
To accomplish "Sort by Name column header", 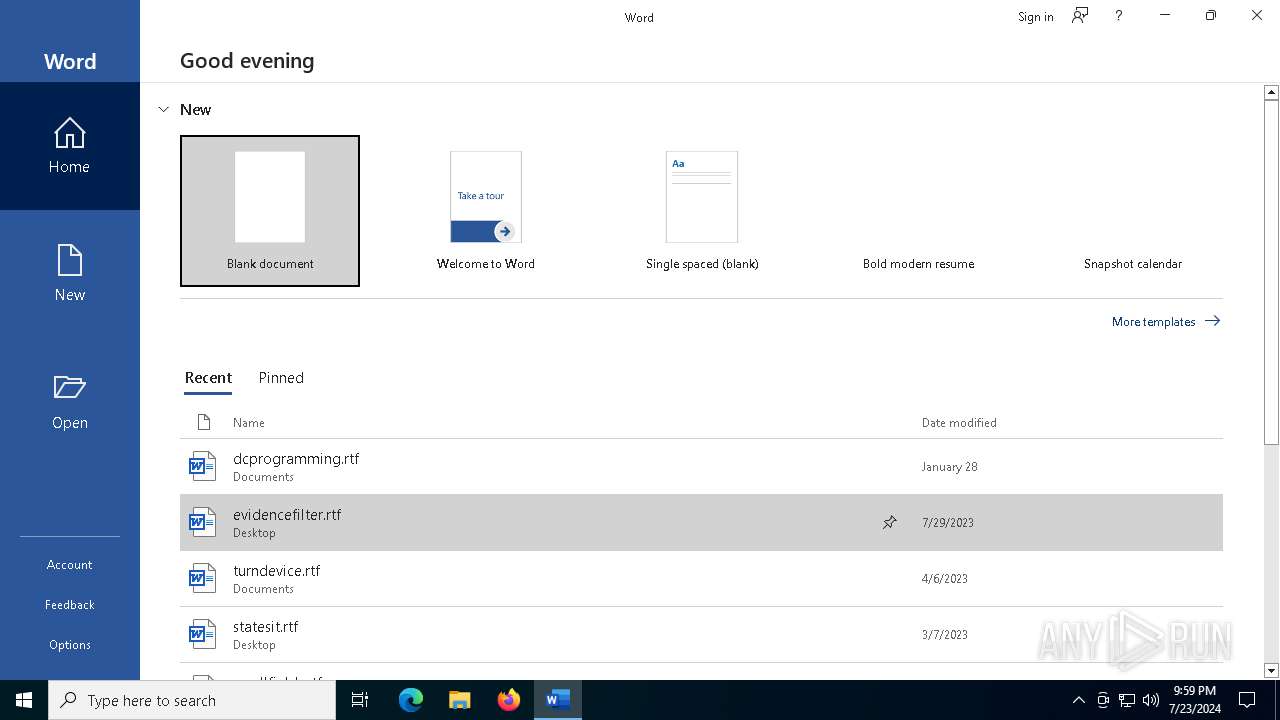I will point(249,423).
